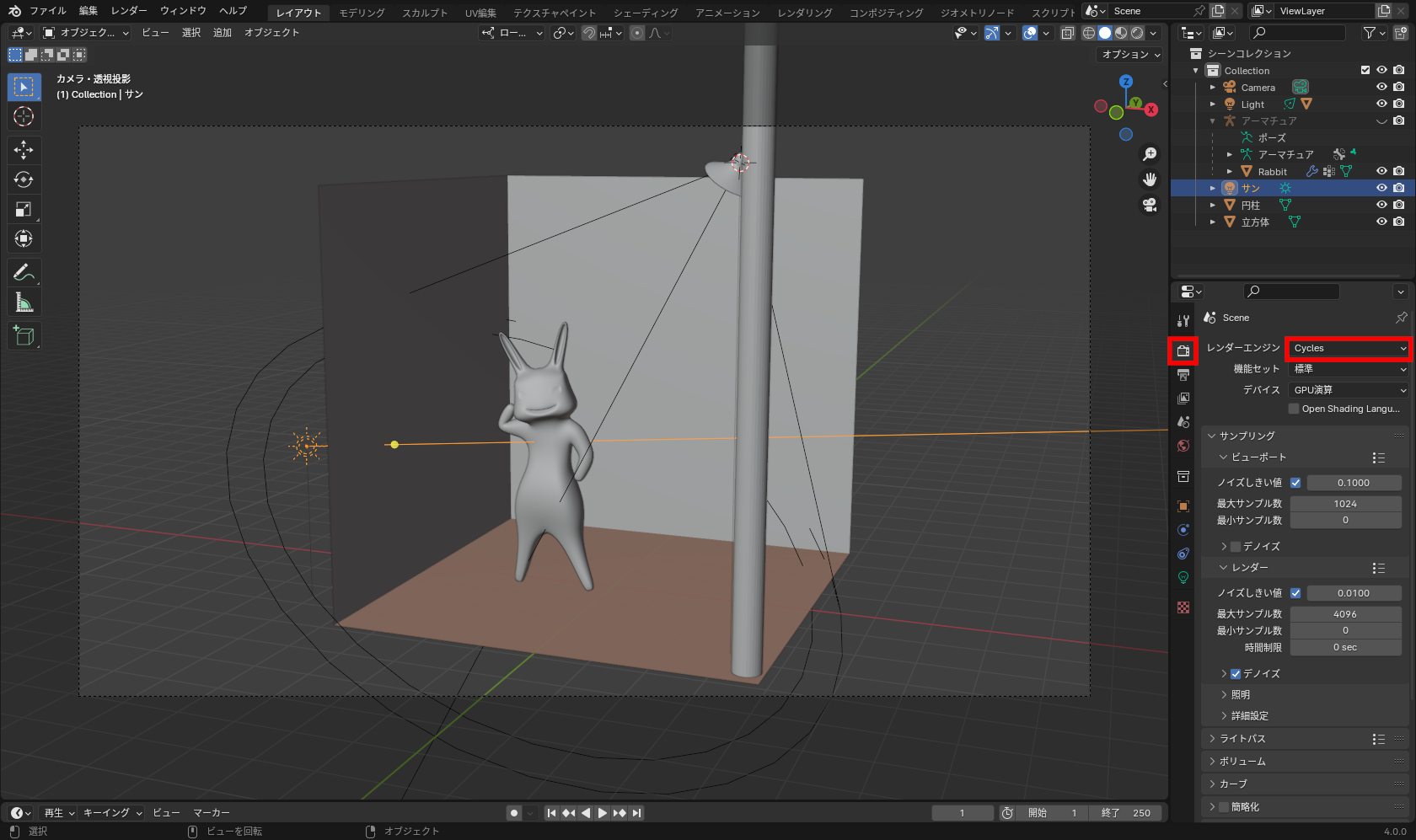Open the outliner filter funnel
Screen dimensions: 1416x840
(1370, 33)
